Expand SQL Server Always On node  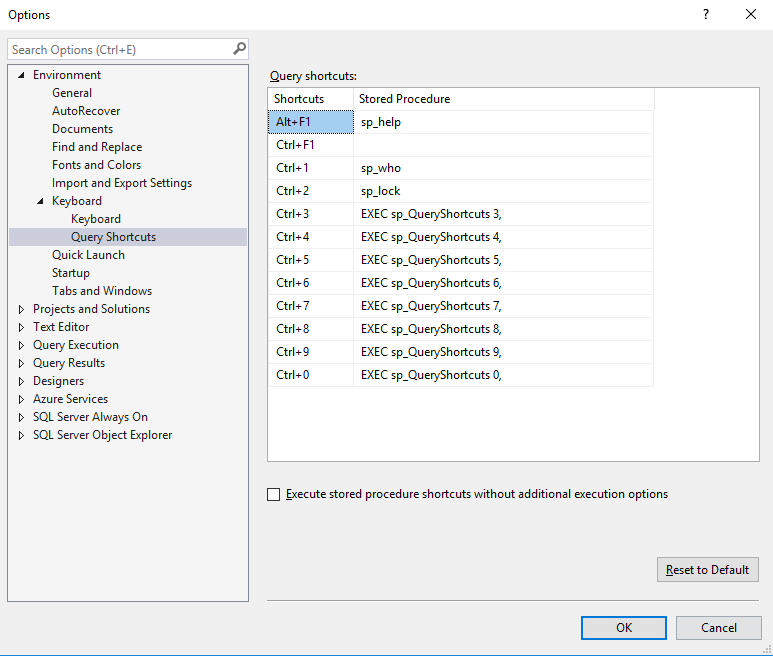21,417
